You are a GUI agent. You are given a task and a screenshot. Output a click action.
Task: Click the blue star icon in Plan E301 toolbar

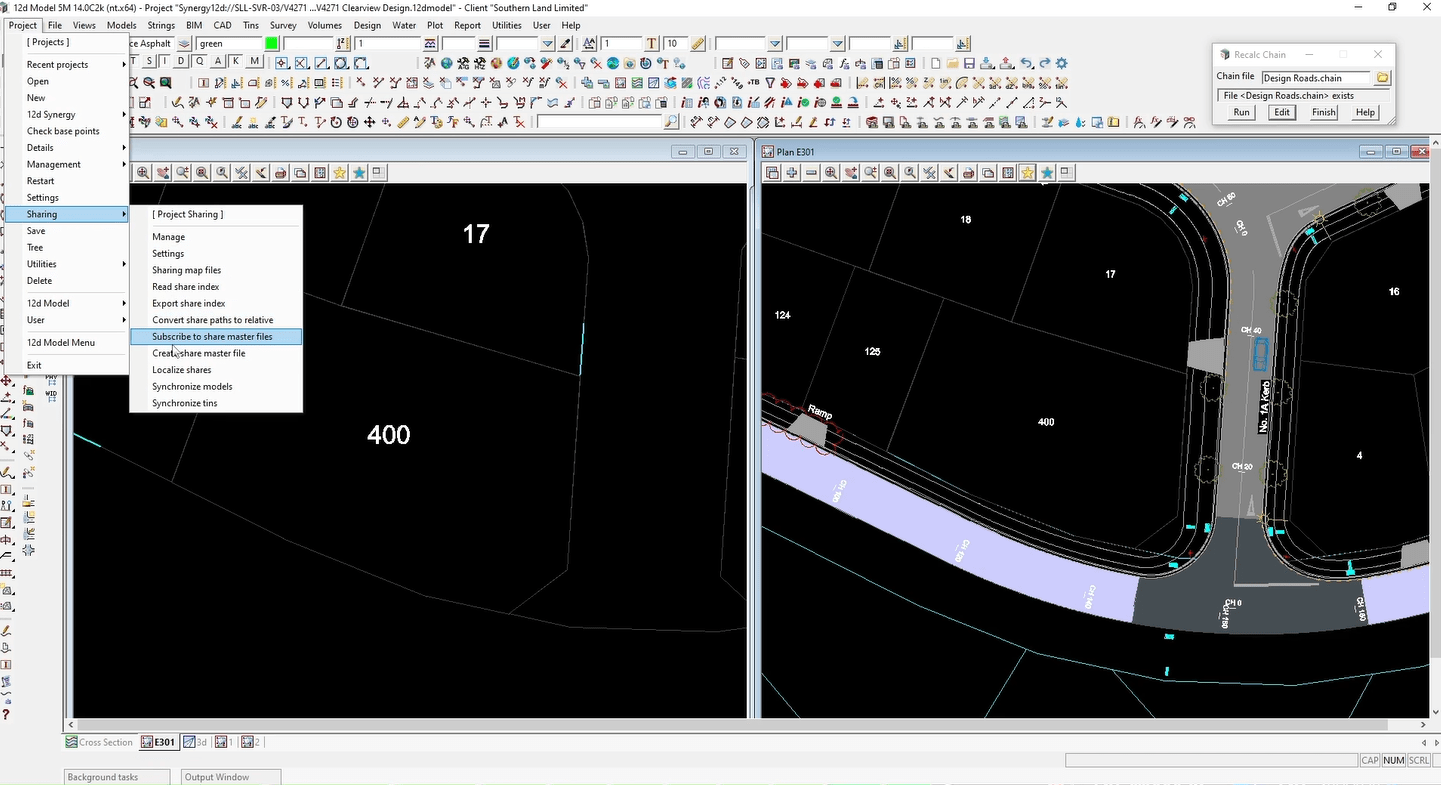(1047, 173)
